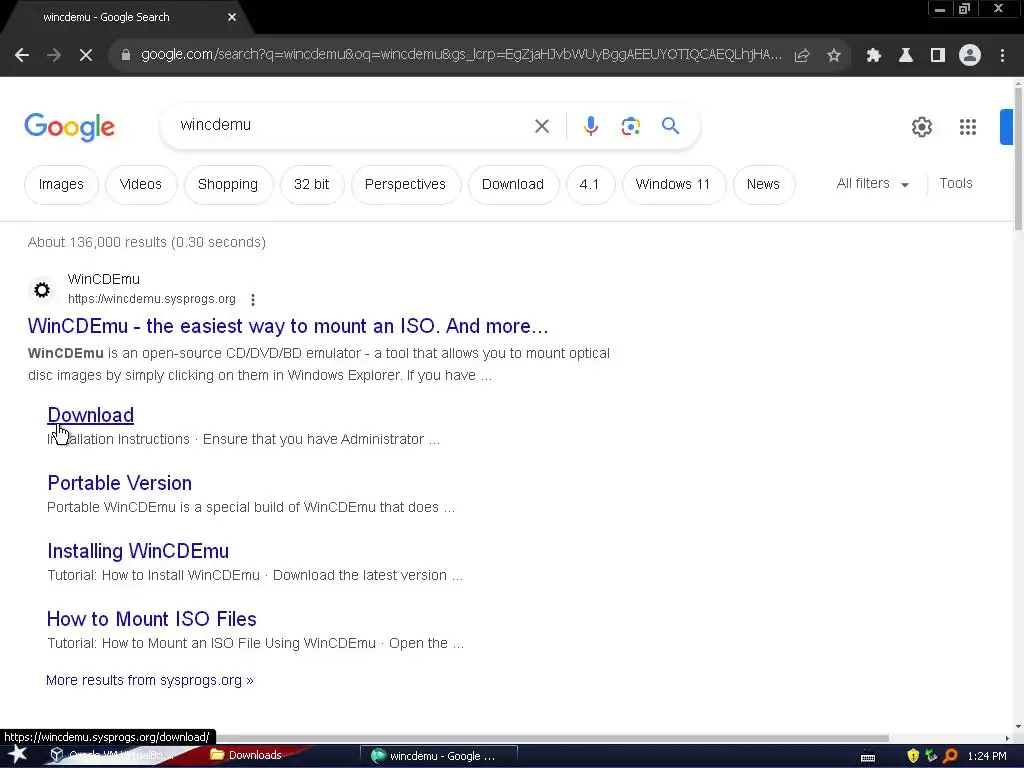Switch to the News filter

tap(763, 185)
